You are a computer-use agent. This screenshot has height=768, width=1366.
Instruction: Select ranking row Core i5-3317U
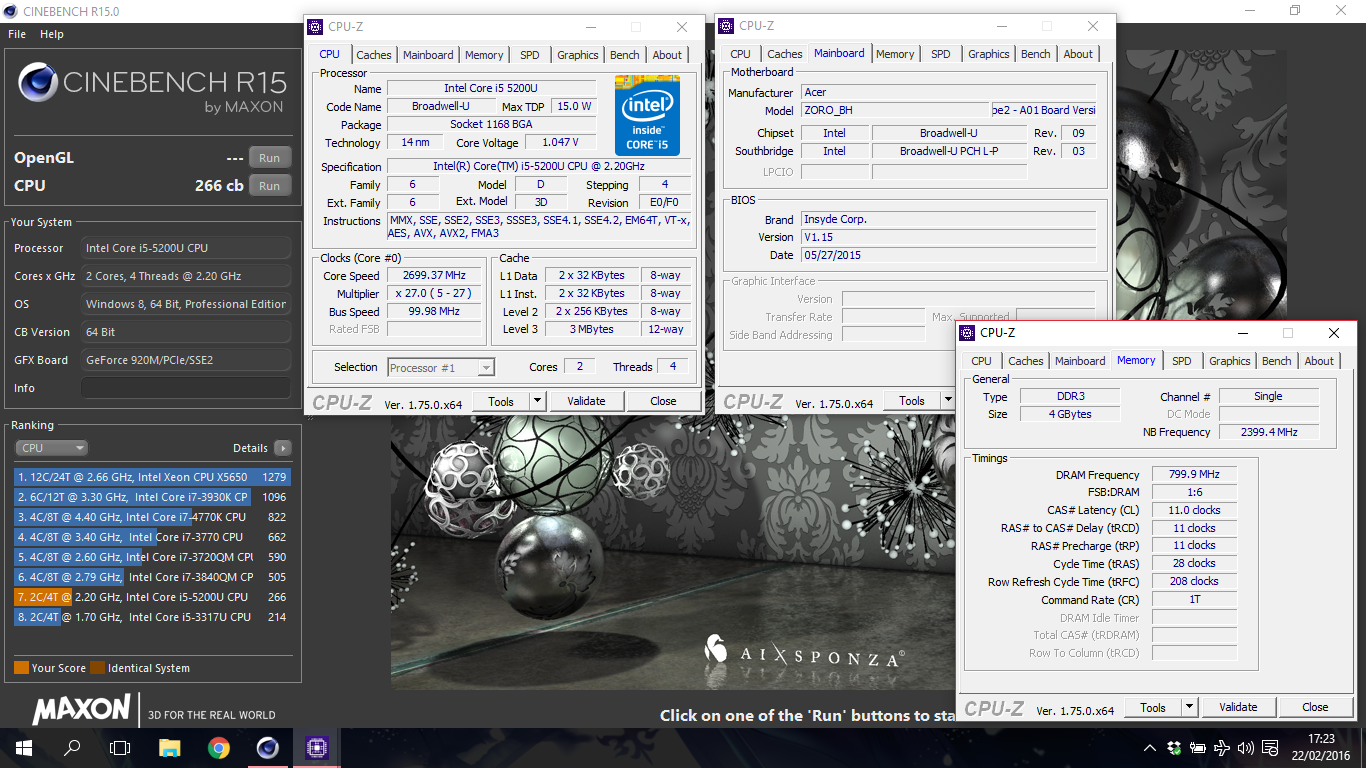coord(152,617)
